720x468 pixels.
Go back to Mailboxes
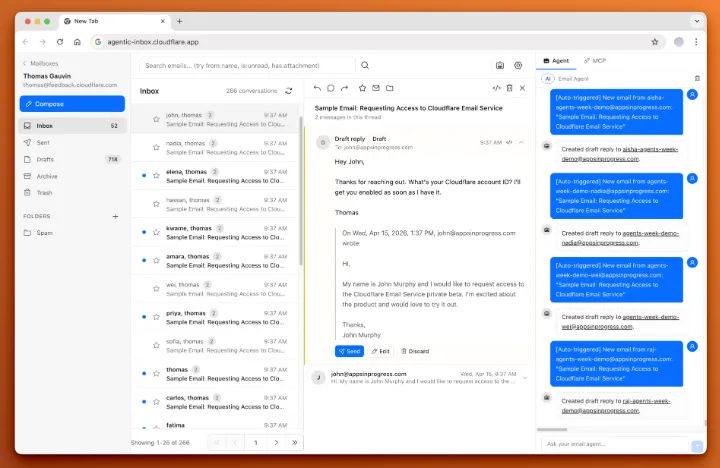tap(40, 63)
